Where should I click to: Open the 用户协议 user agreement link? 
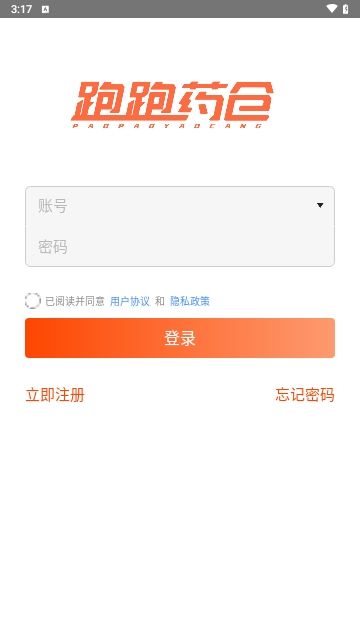(x=130, y=301)
